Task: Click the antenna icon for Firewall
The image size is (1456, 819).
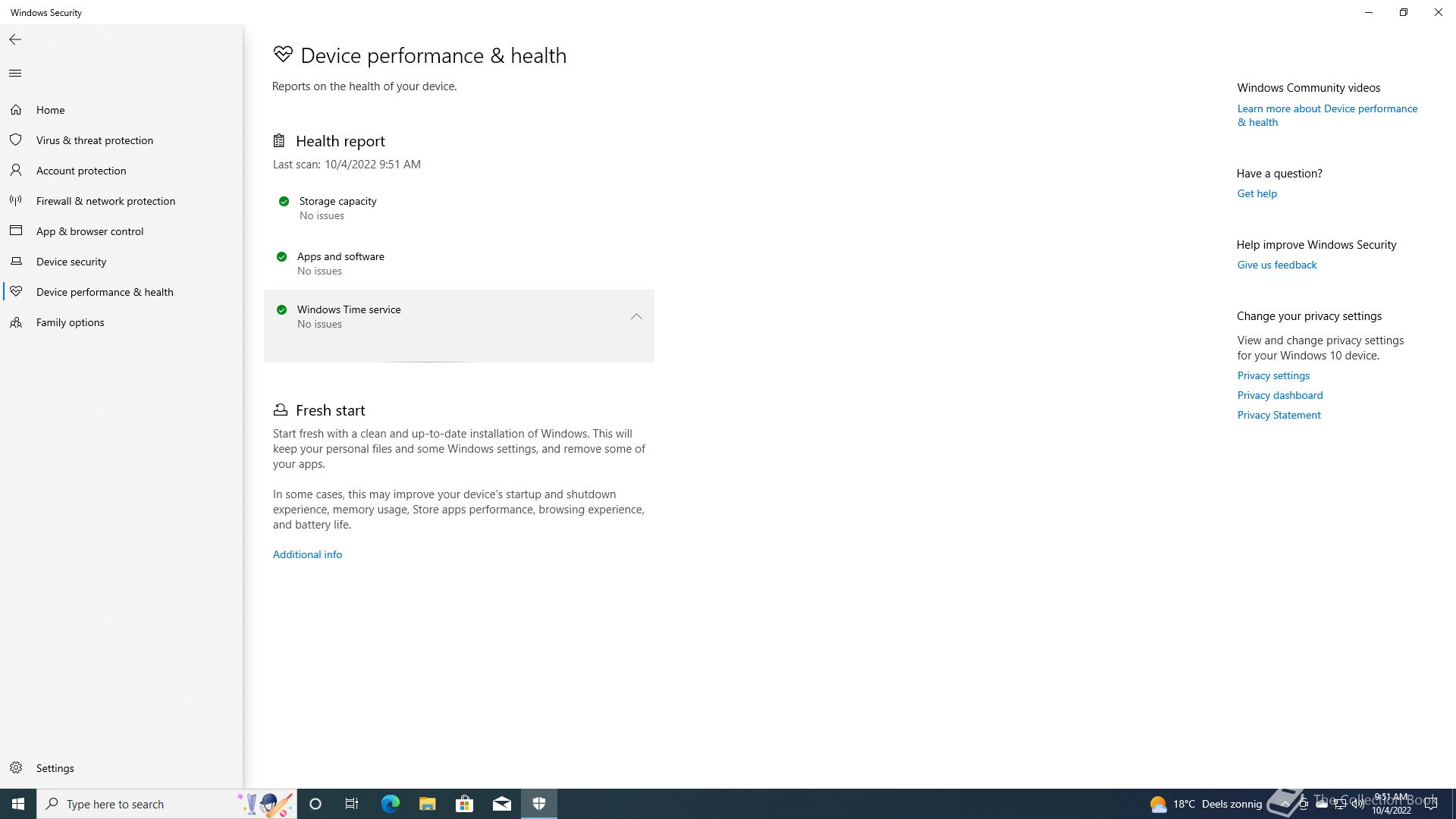Action: click(16, 201)
